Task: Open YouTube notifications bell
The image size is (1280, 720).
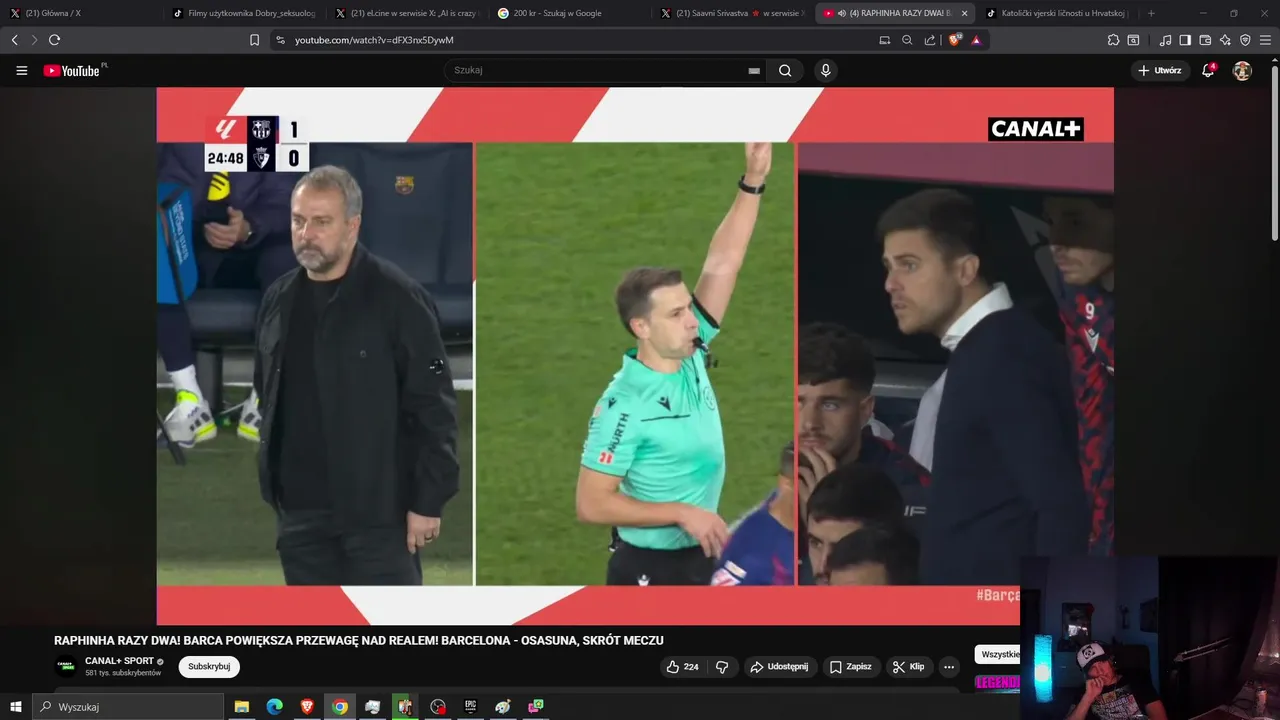Action: click(1208, 70)
